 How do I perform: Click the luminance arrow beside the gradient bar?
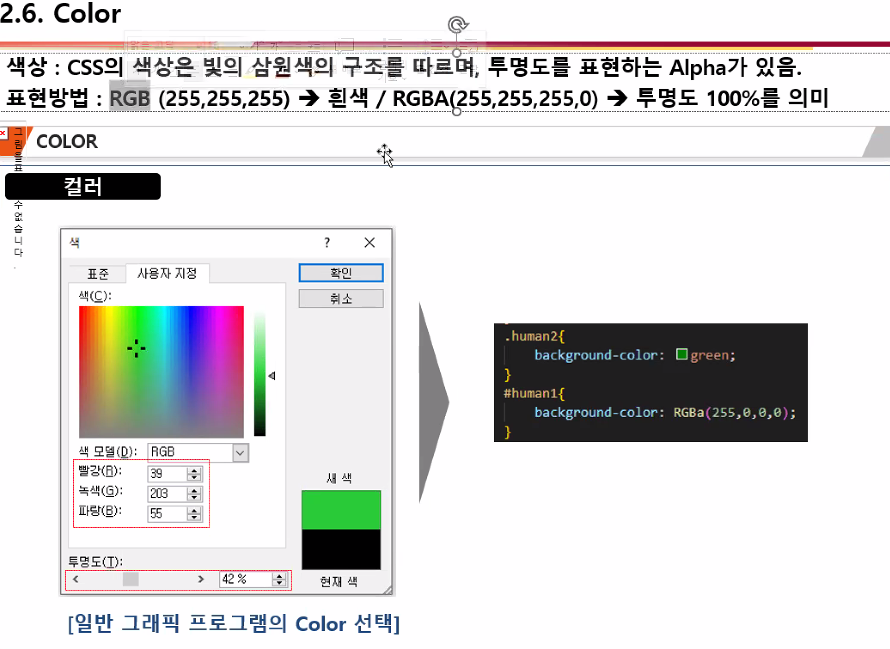(x=272, y=374)
